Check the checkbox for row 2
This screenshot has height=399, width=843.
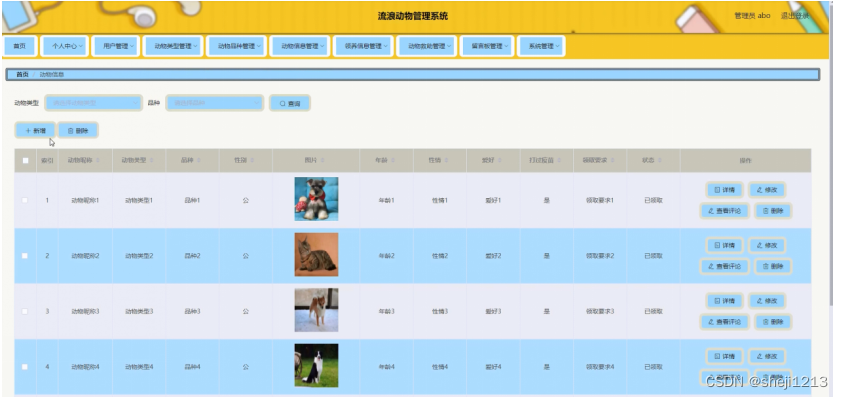click(25, 256)
